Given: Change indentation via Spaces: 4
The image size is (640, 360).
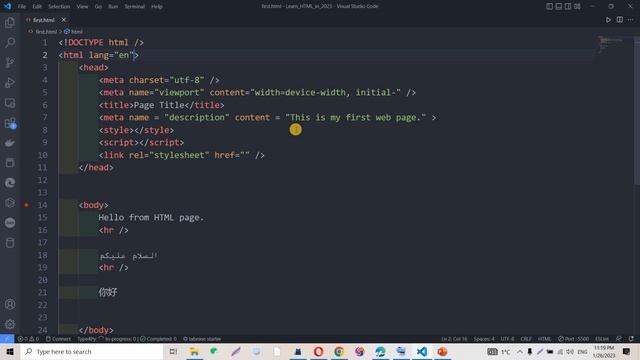Looking at the screenshot, I should point(484,339).
